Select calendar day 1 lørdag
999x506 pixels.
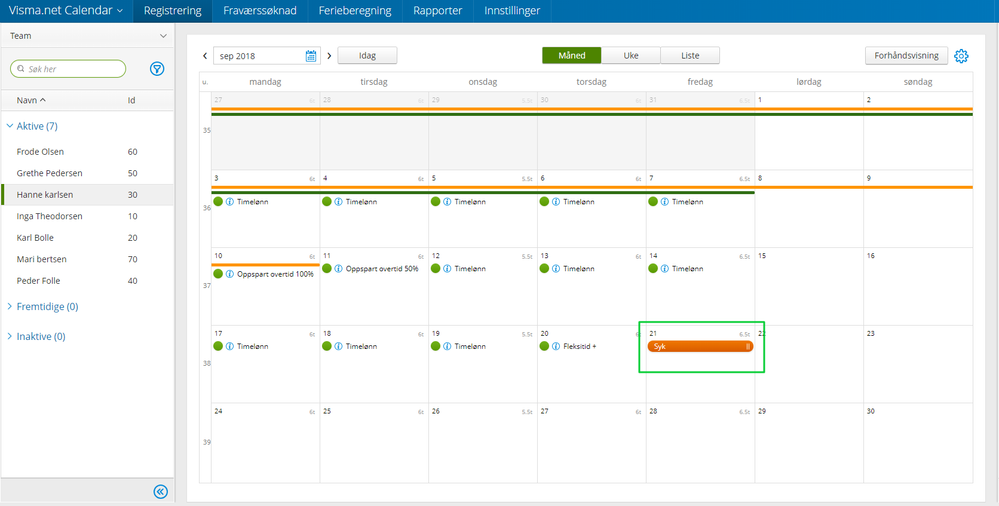809,131
